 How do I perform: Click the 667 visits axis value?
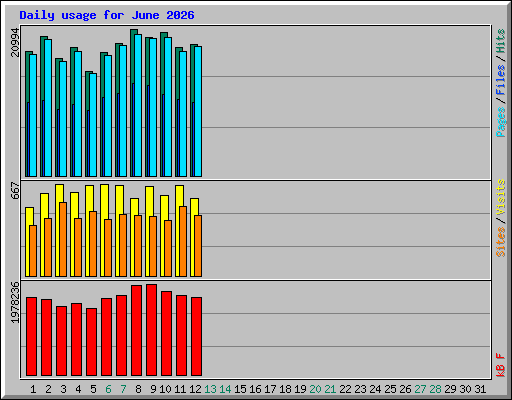click(15, 191)
